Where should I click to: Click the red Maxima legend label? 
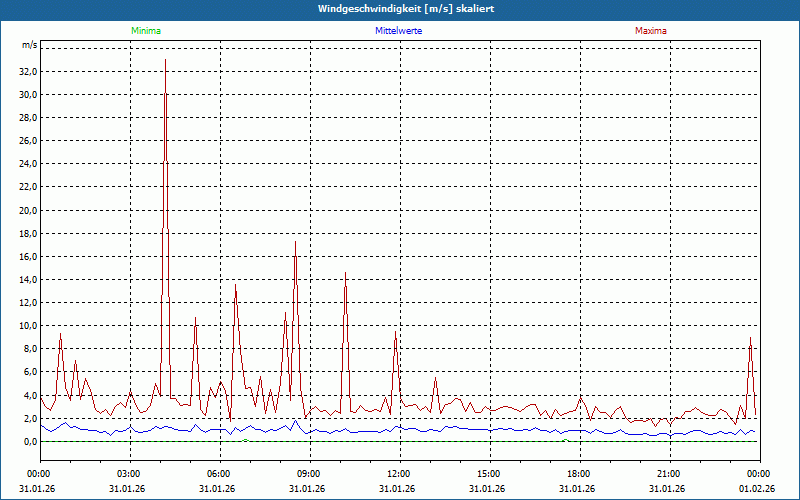coord(651,31)
